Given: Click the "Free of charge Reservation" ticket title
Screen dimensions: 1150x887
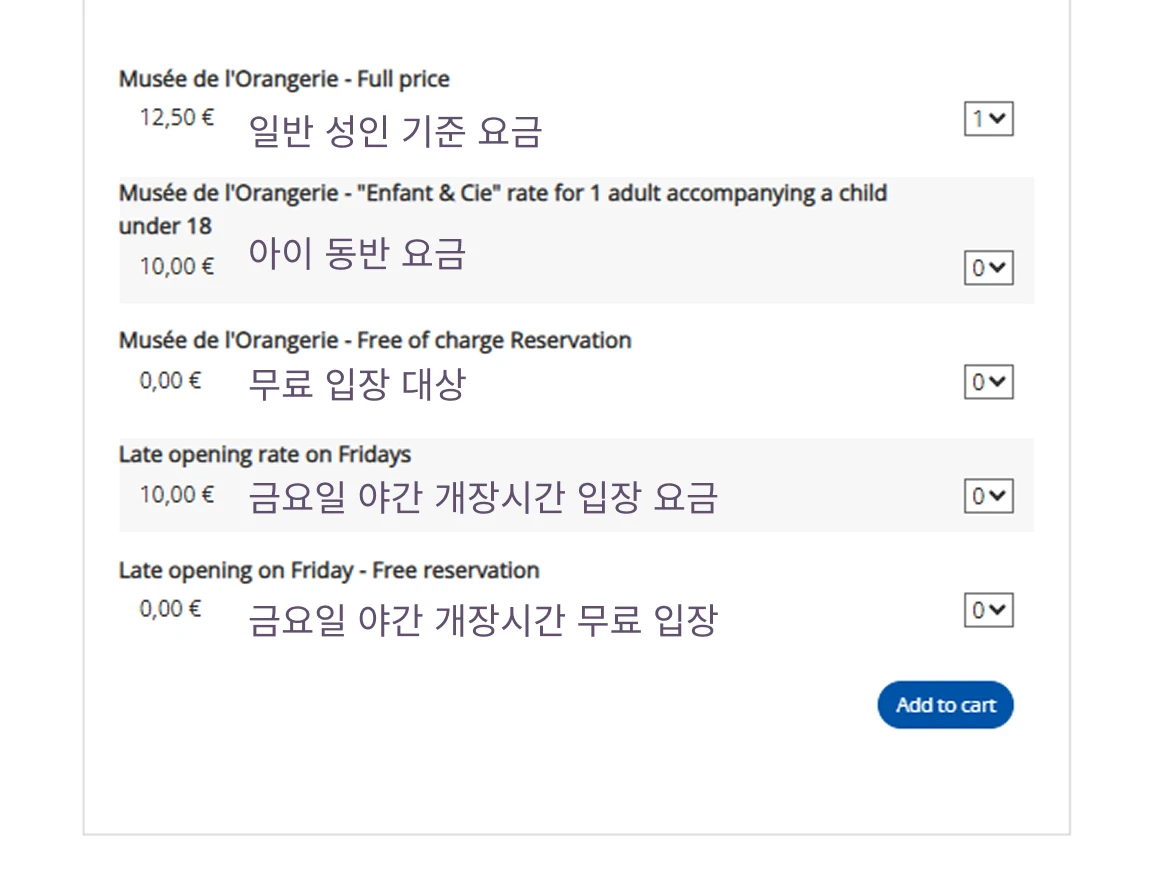Looking at the screenshot, I should 375,340.
